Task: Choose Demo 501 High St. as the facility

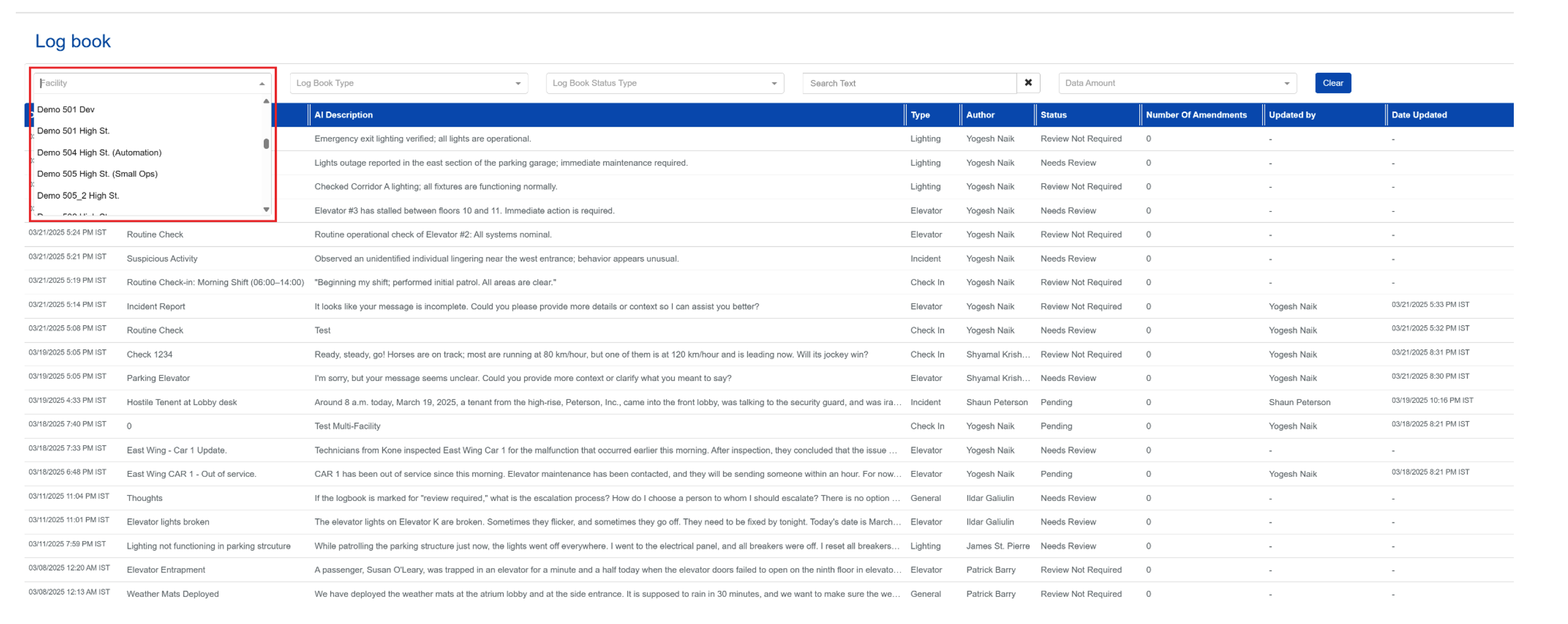Action: tap(74, 131)
